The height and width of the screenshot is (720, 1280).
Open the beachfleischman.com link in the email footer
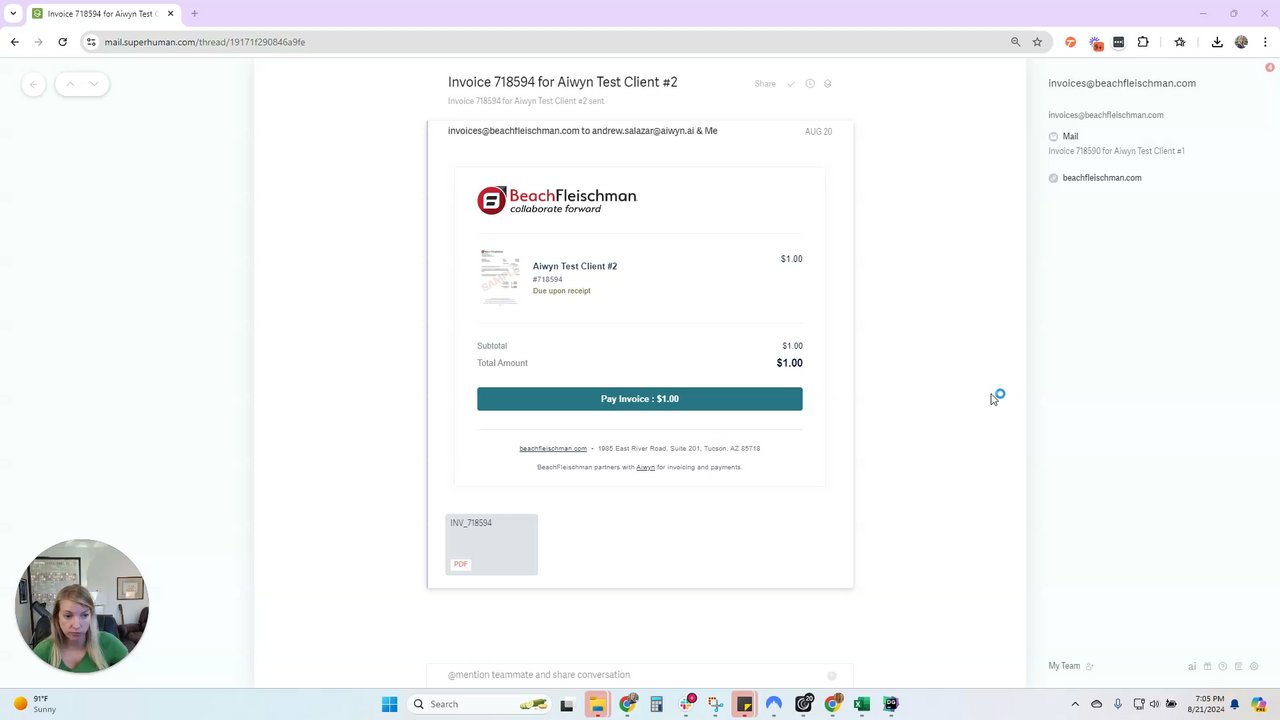pos(553,449)
